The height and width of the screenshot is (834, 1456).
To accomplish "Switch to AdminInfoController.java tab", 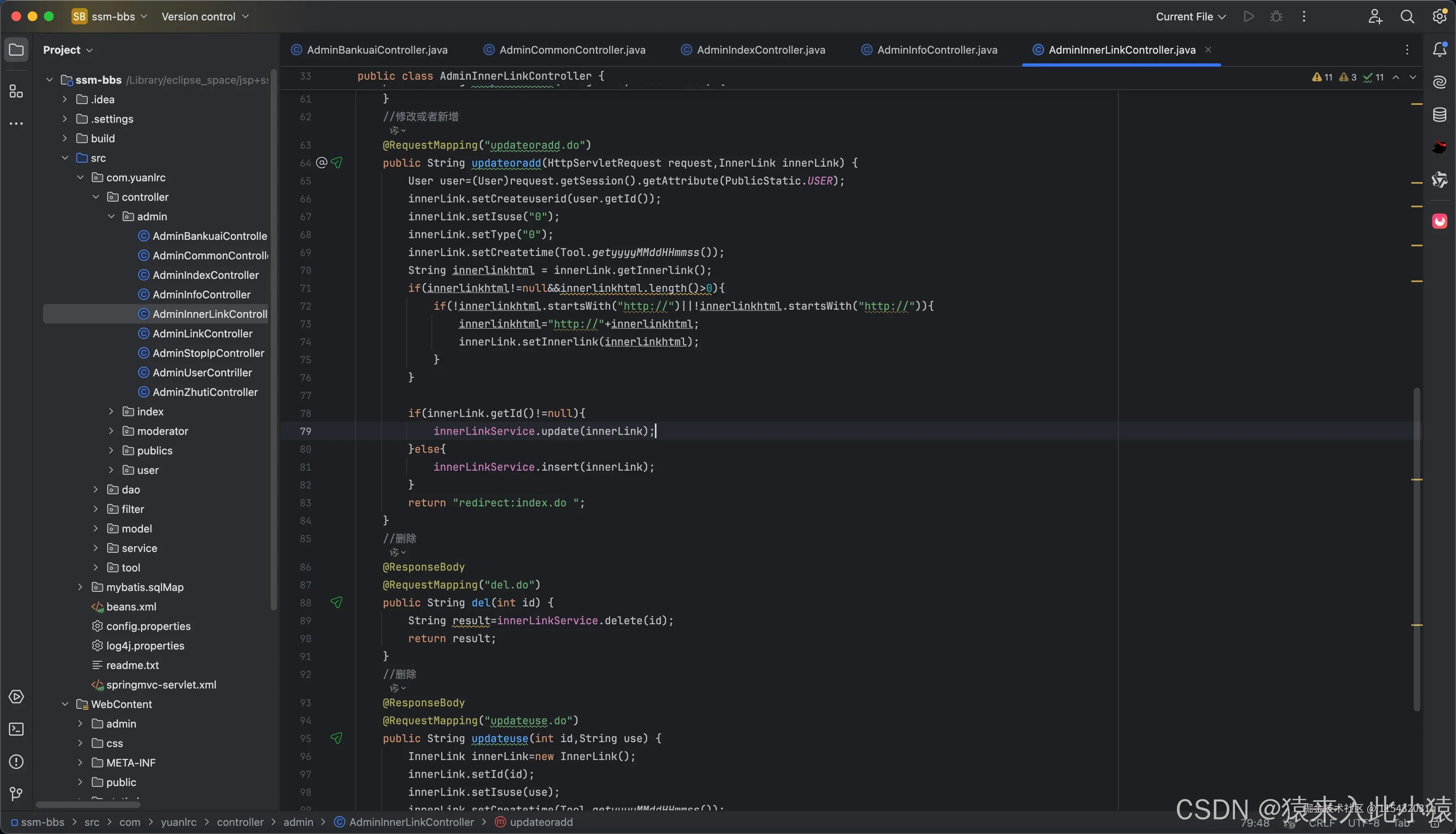I will (x=937, y=50).
